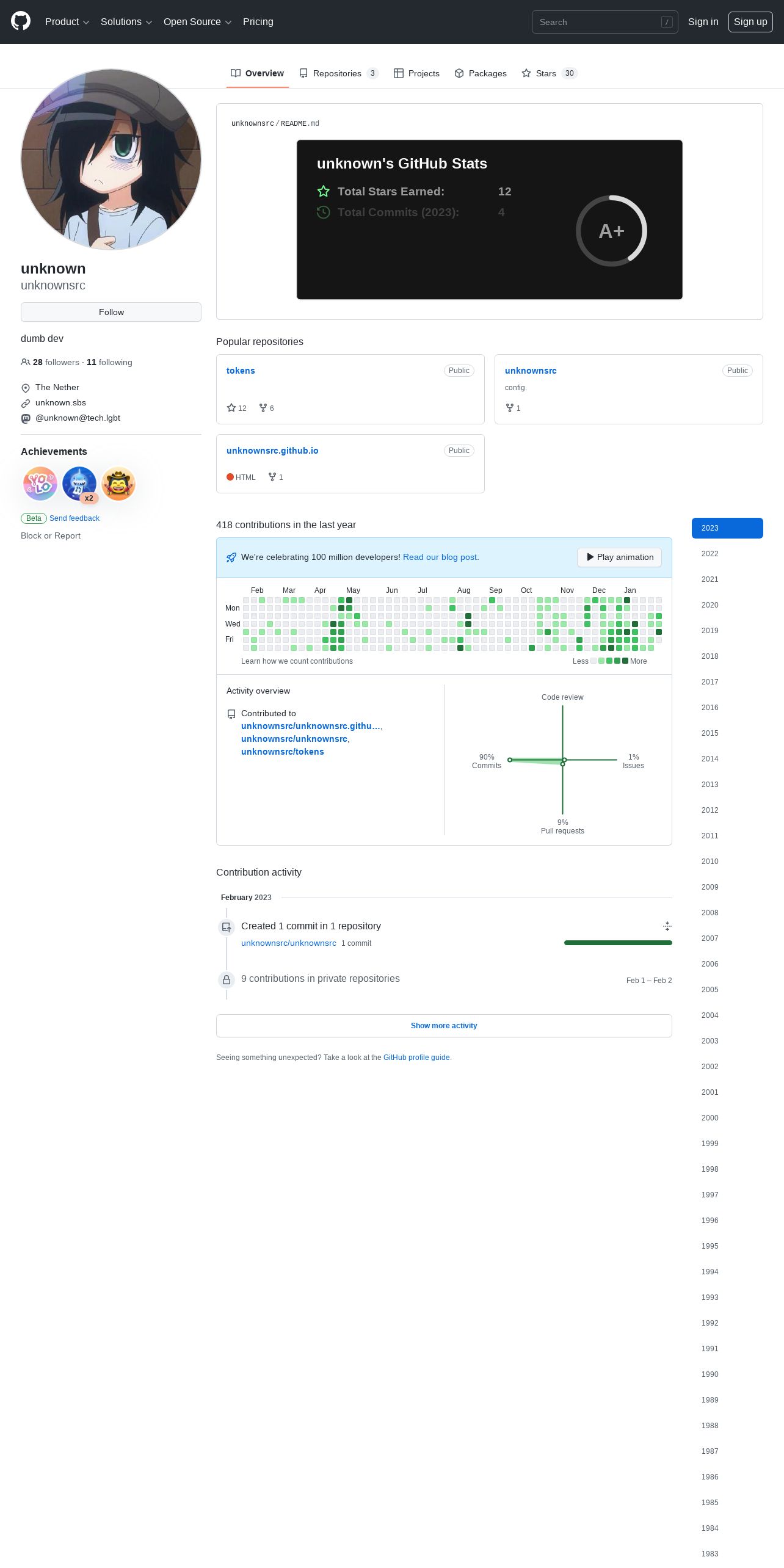Open the profile avatar image

[111, 159]
